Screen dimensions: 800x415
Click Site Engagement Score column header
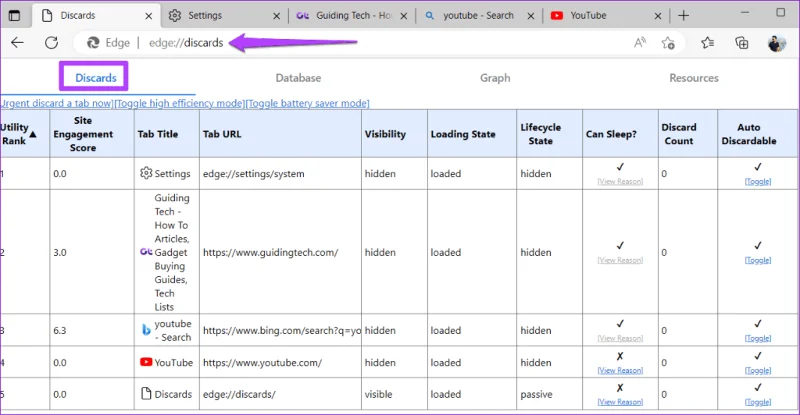92,134
